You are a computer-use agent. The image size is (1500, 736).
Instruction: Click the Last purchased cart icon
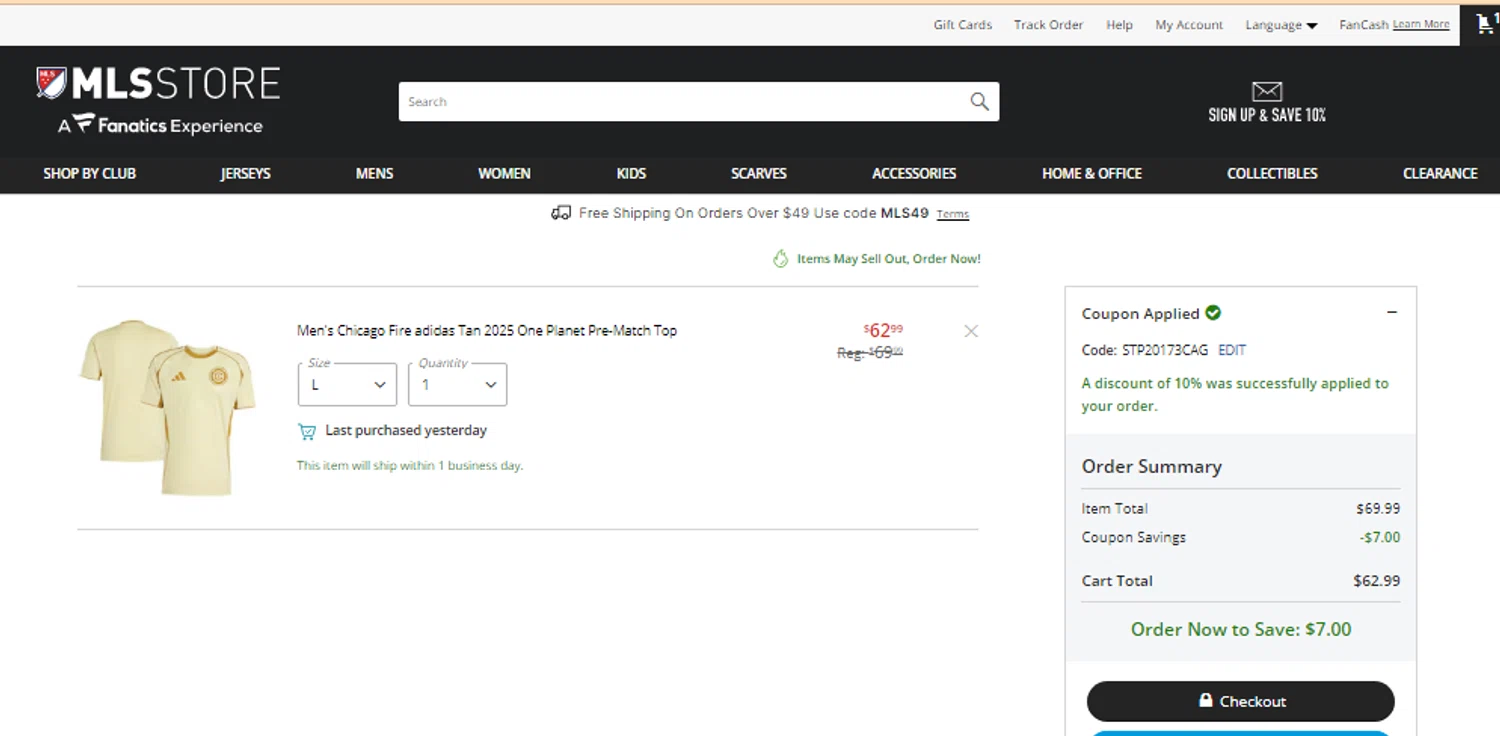[307, 431]
